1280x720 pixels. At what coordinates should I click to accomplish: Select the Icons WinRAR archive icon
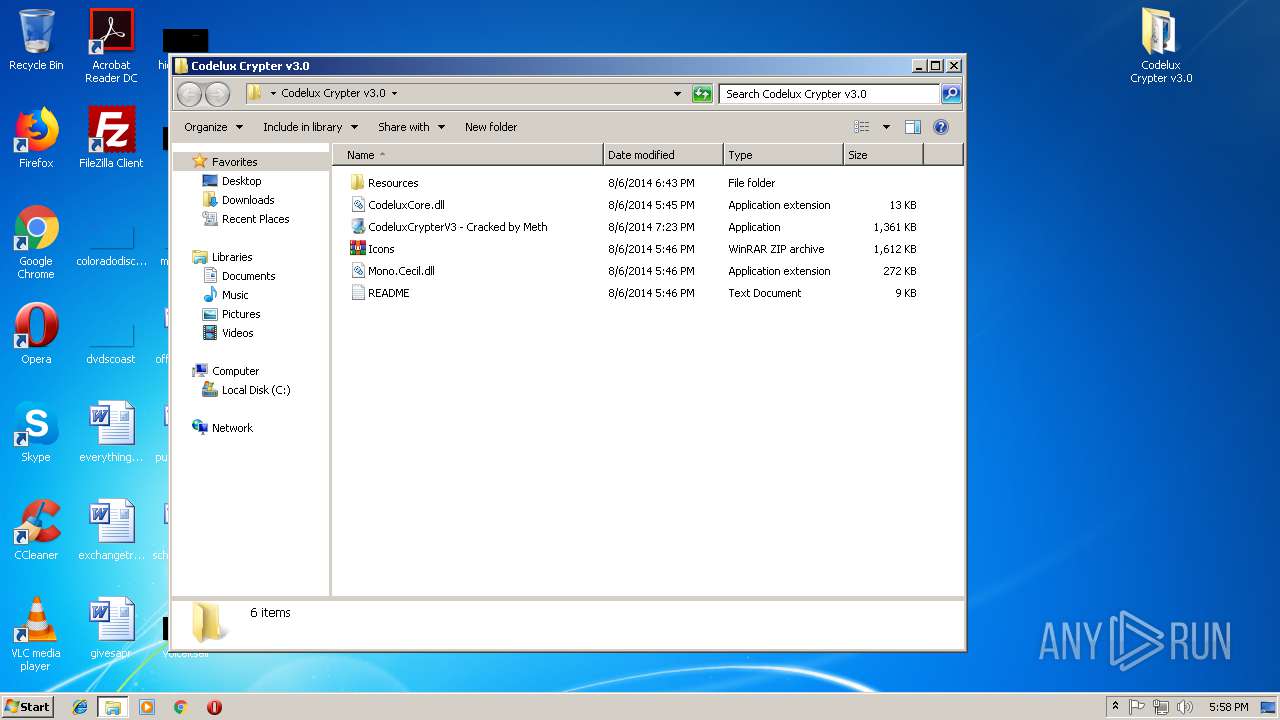pyautogui.click(x=357, y=249)
